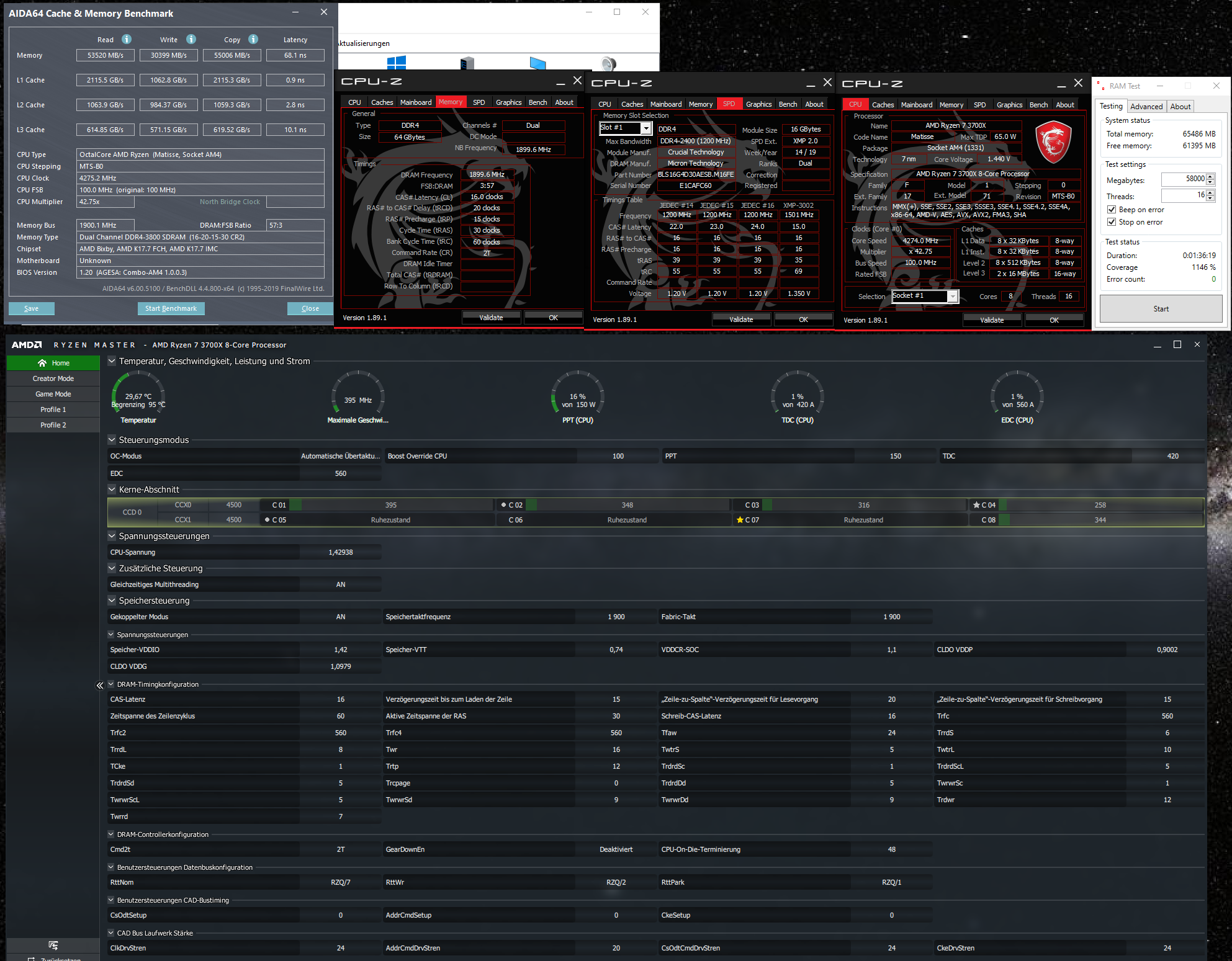Open the Slot #1 memory slot dropdown
1232x961 pixels.
coord(645,128)
